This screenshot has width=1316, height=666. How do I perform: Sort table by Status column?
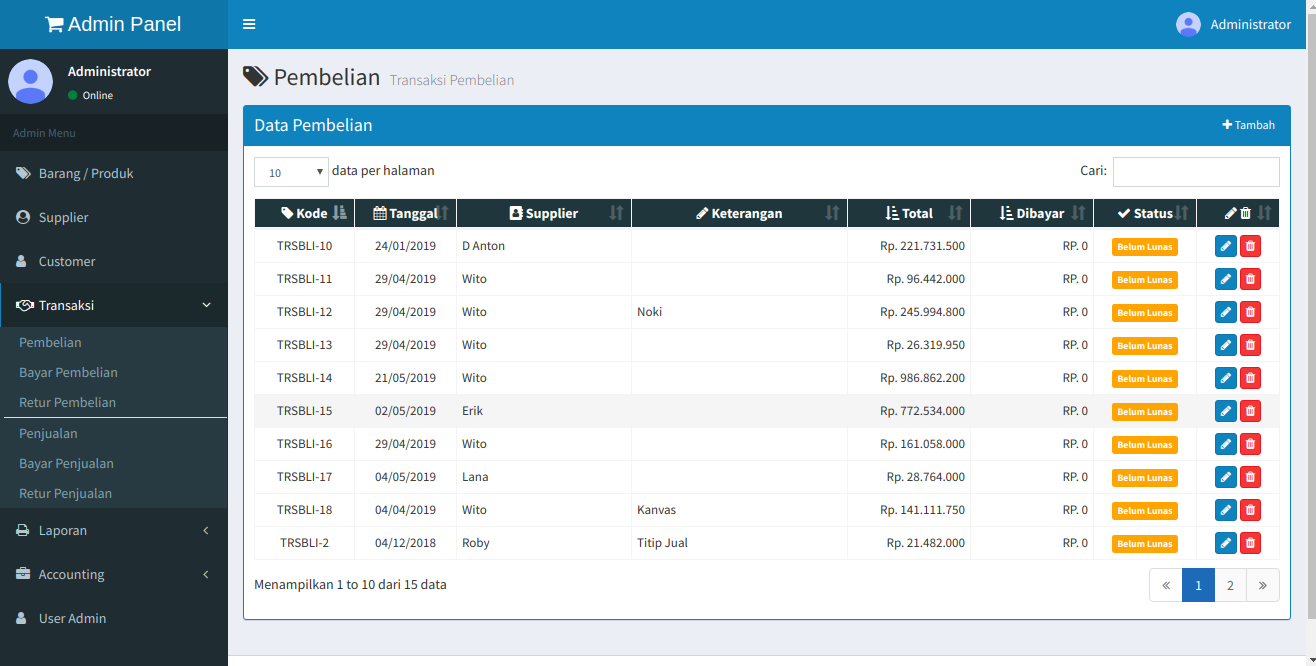(x=1145, y=213)
